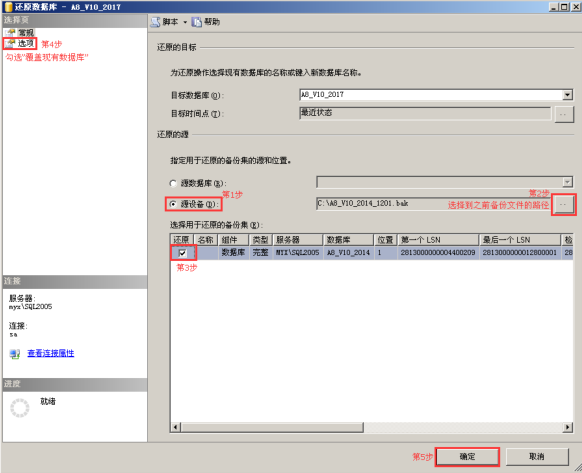Click the horizontal scrollbar right arrow
Viewport: 582px width, 473px height.
(568, 427)
